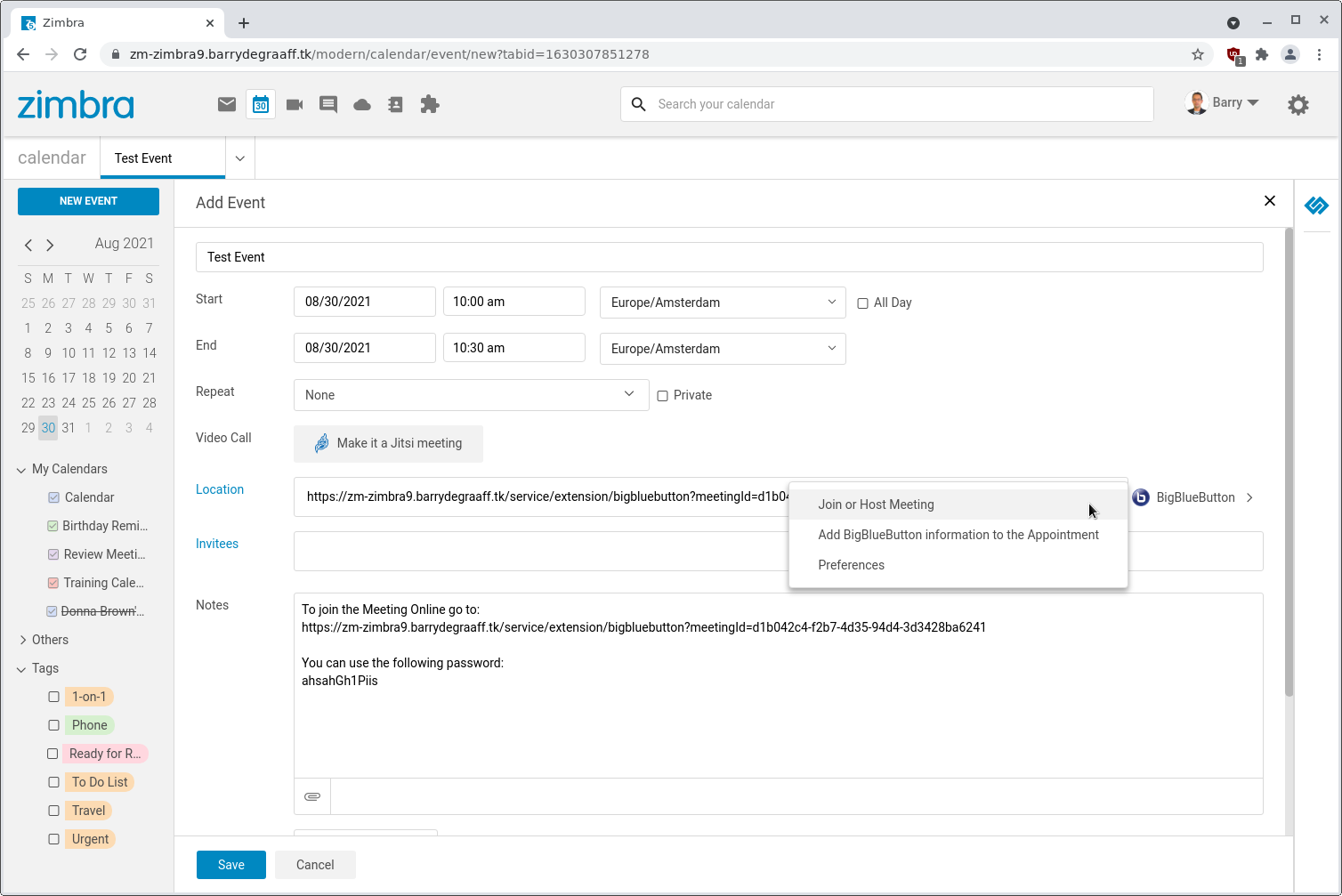Viewport: 1342px width, 896px height.
Task: Save the event
Action: pyautogui.click(x=231, y=865)
